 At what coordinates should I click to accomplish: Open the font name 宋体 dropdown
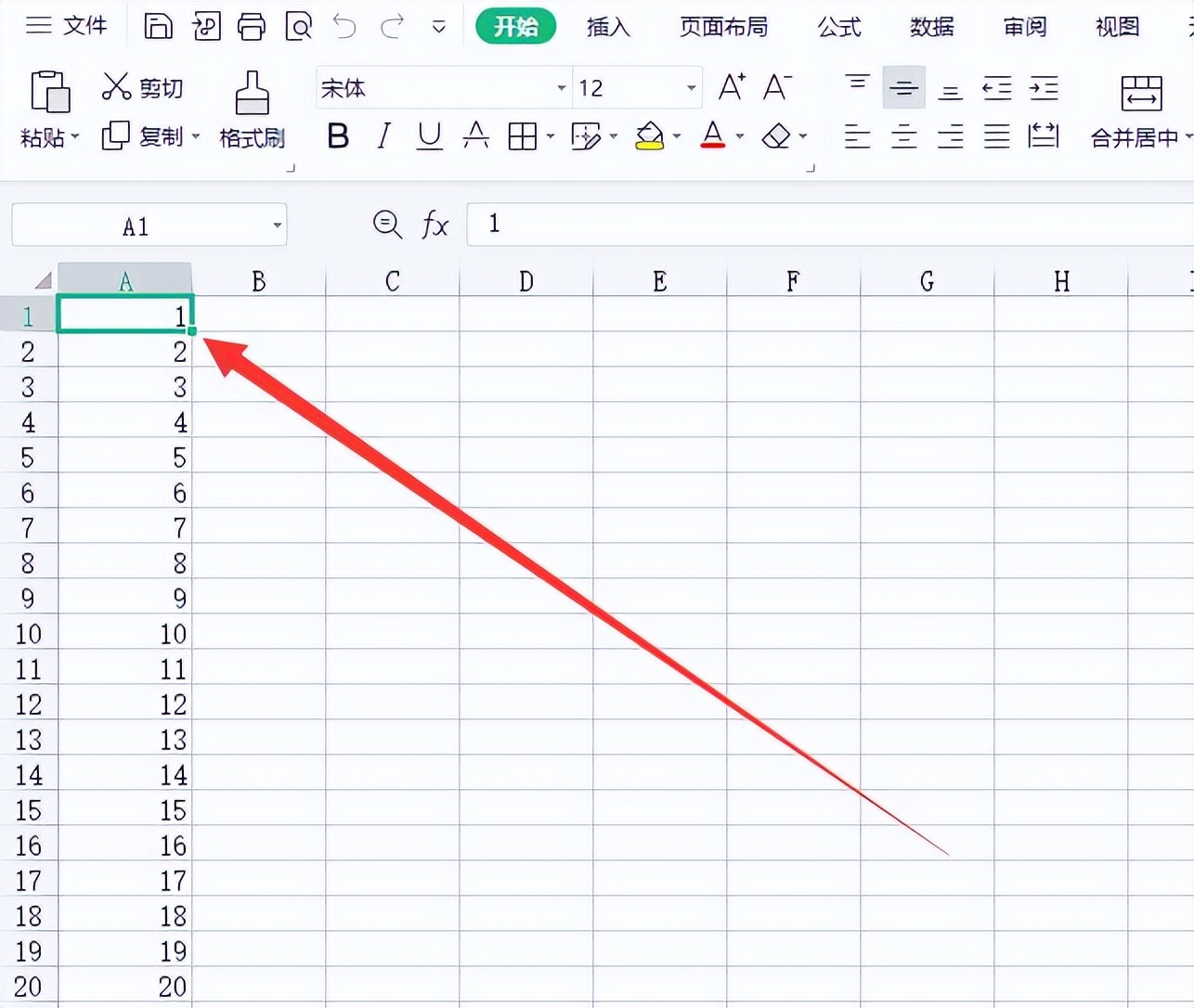[x=561, y=88]
